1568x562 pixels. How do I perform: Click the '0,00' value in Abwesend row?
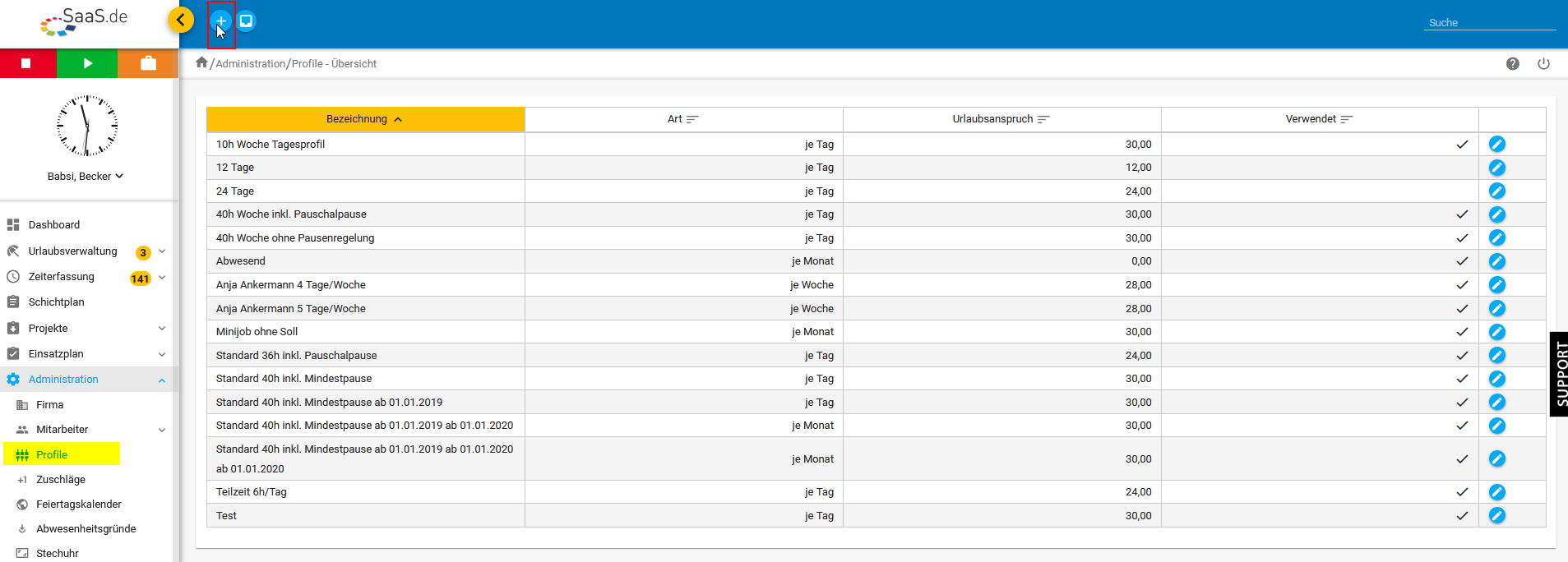(x=1141, y=261)
